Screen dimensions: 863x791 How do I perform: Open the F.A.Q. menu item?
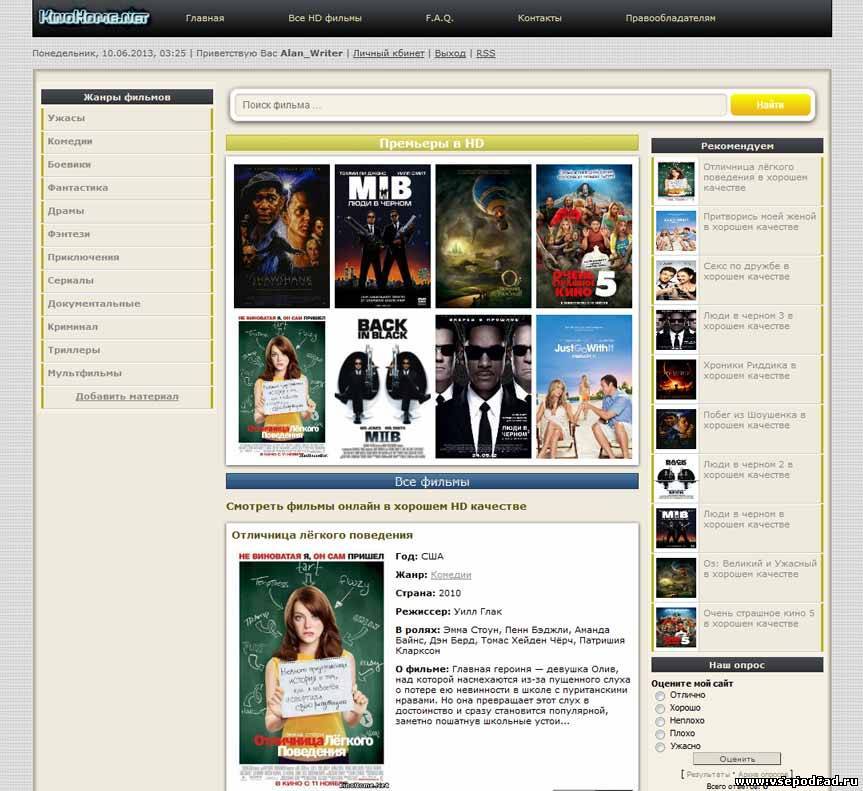click(x=439, y=18)
